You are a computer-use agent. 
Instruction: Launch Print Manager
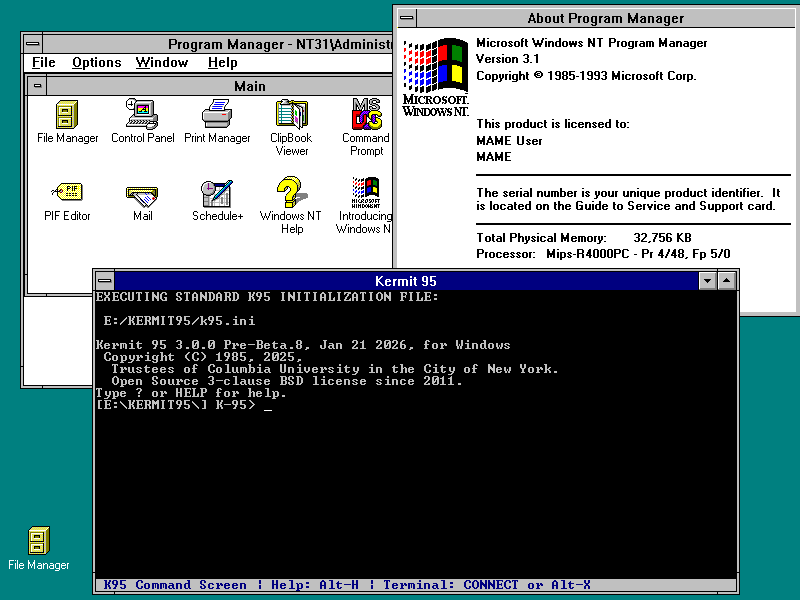point(217,115)
